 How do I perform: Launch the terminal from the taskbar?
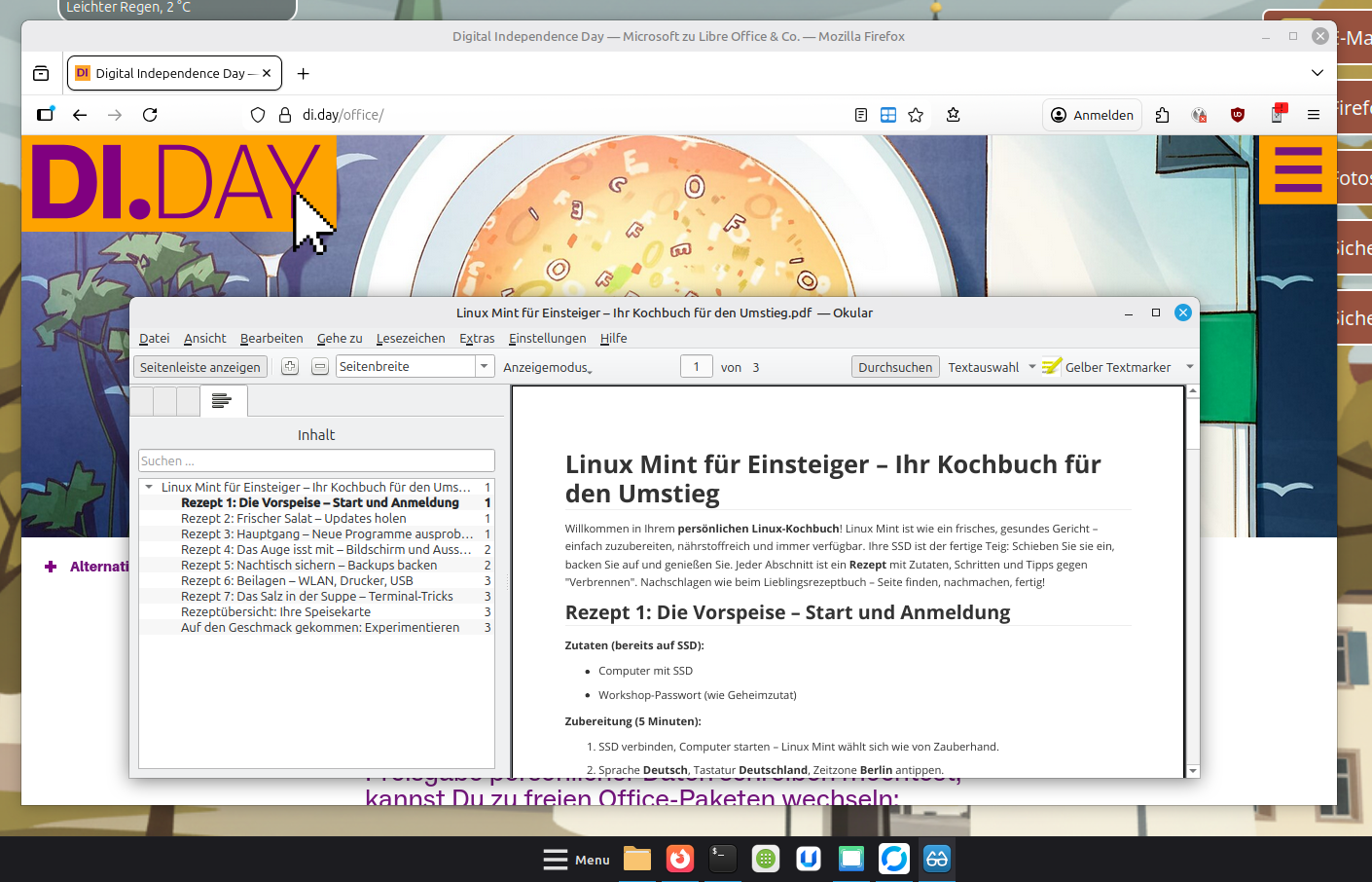coord(722,859)
